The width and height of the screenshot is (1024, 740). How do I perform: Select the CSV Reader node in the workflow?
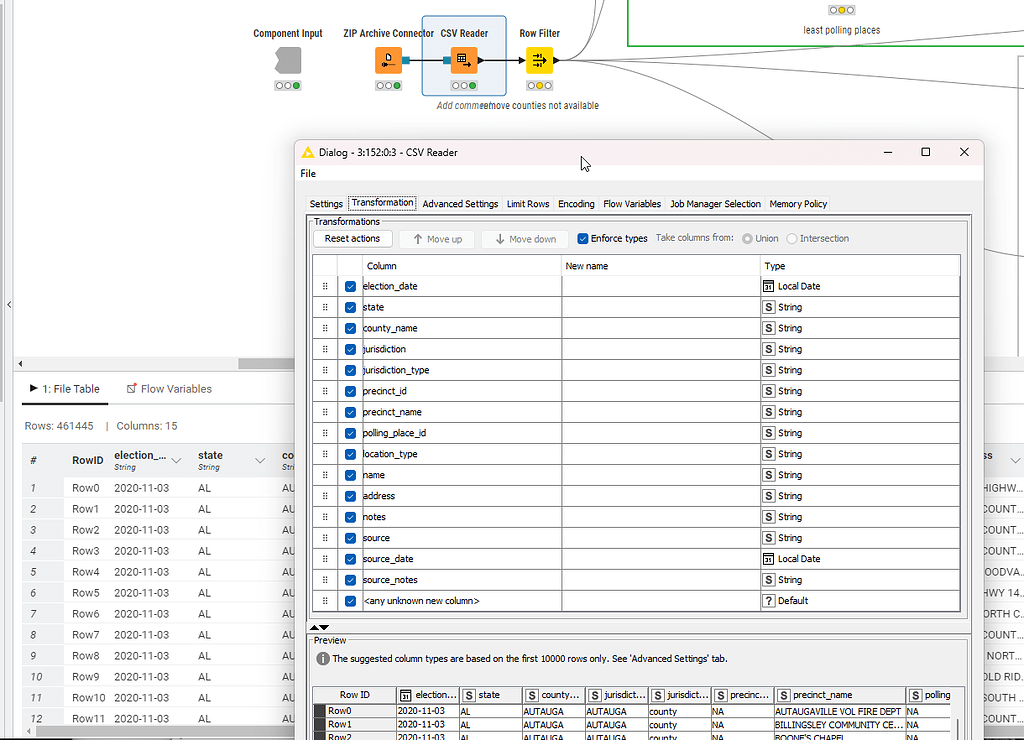pyautogui.click(x=463, y=60)
